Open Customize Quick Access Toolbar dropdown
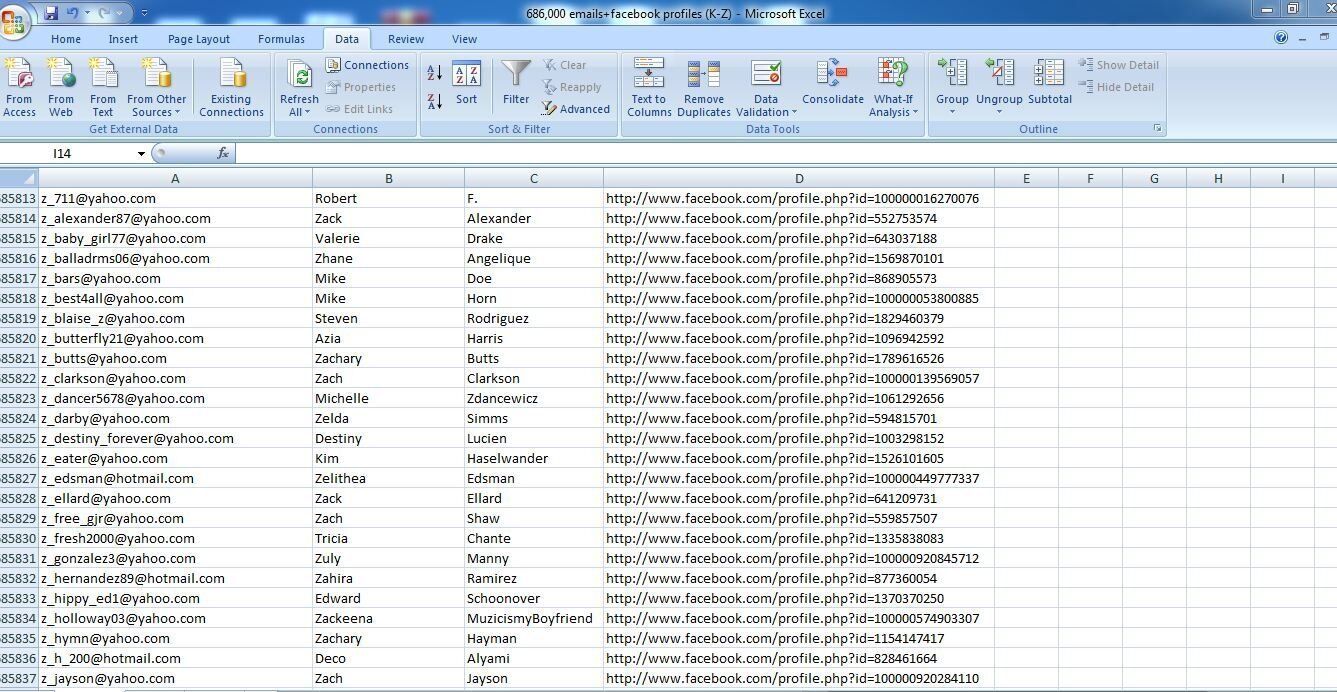Image resolution: width=1337 pixels, height=692 pixels. click(x=144, y=13)
